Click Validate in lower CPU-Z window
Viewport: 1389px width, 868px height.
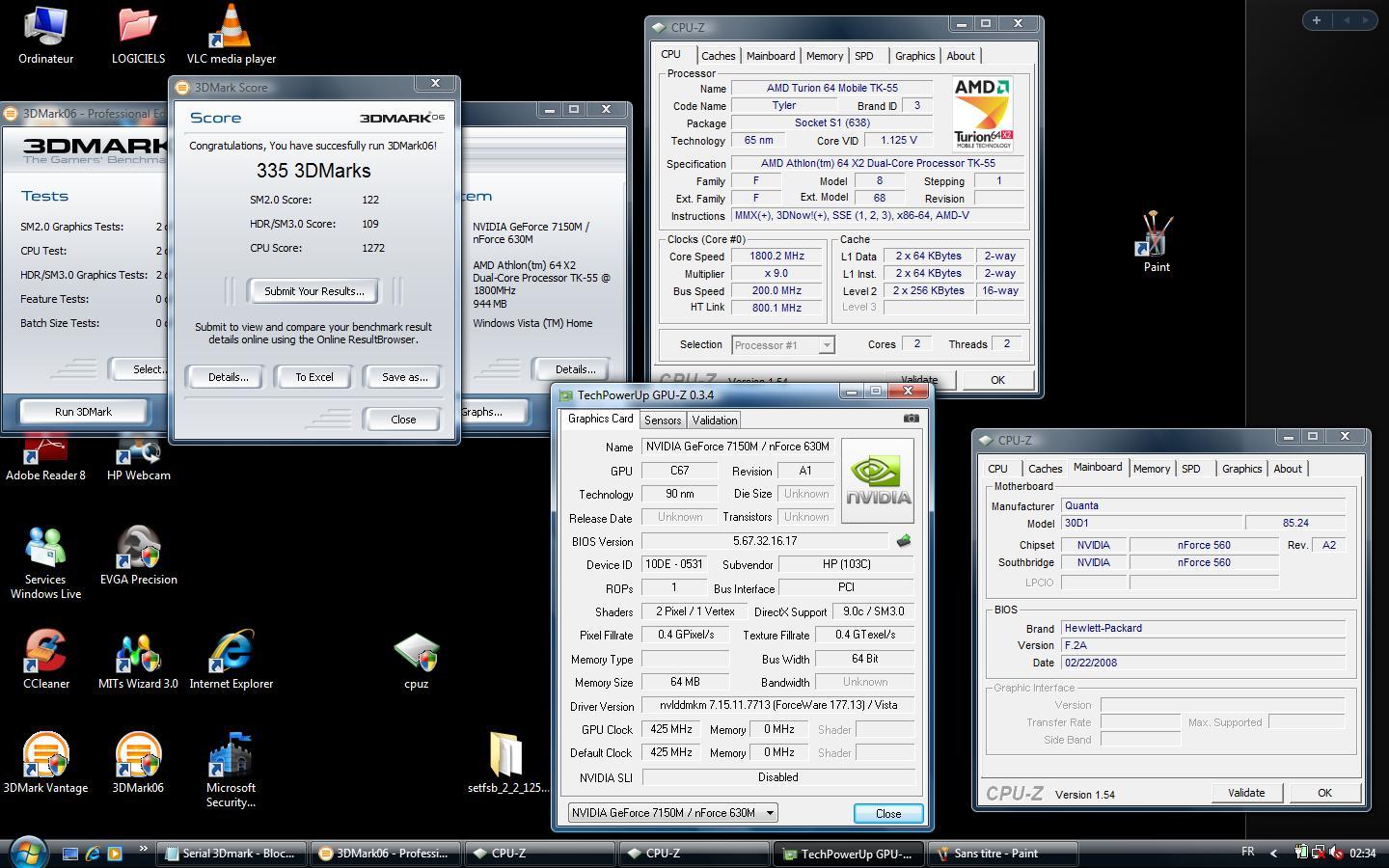pyautogui.click(x=1246, y=793)
